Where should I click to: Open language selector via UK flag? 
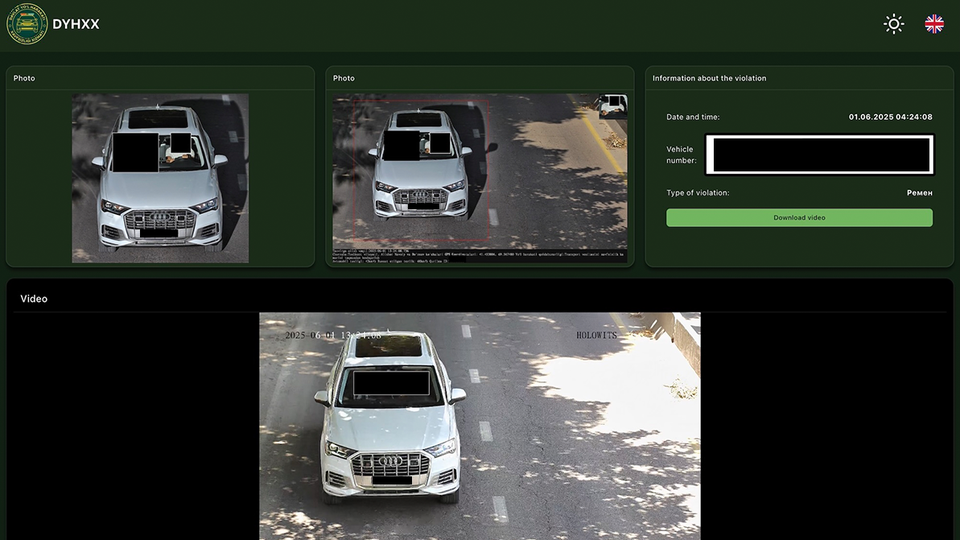pos(934,24)
